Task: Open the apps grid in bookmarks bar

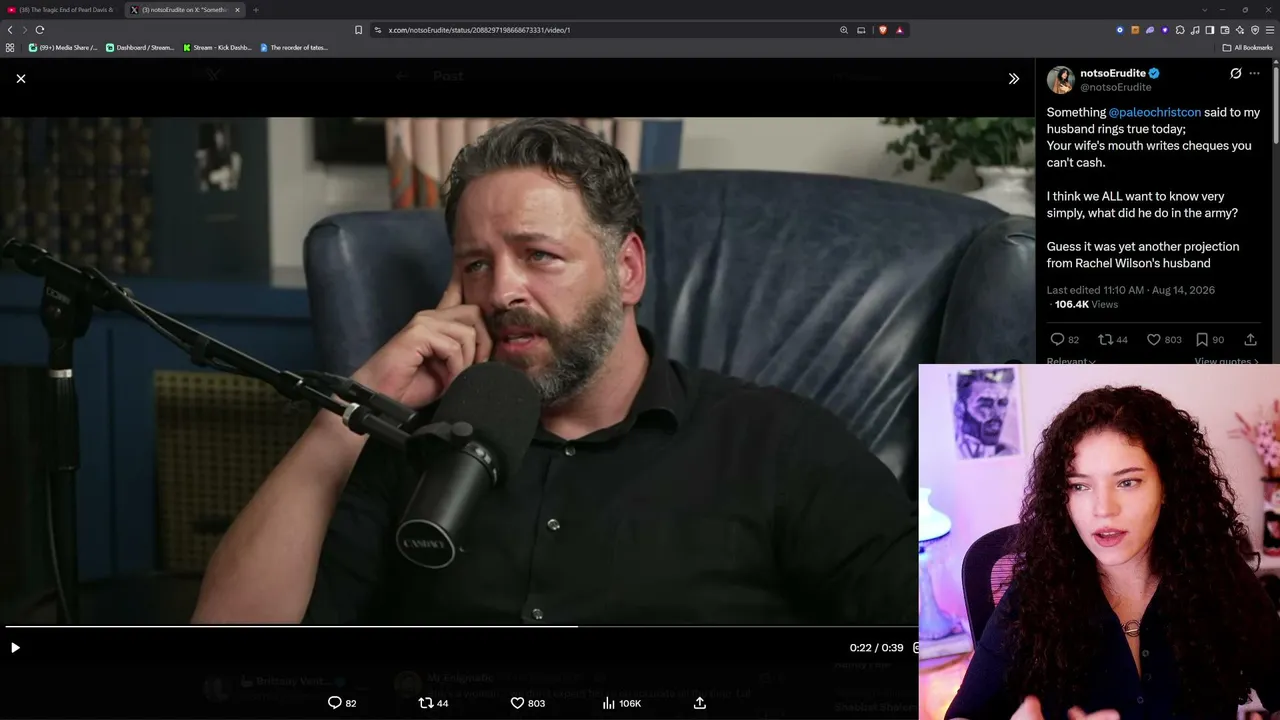Action: click(x=10, y=47)
